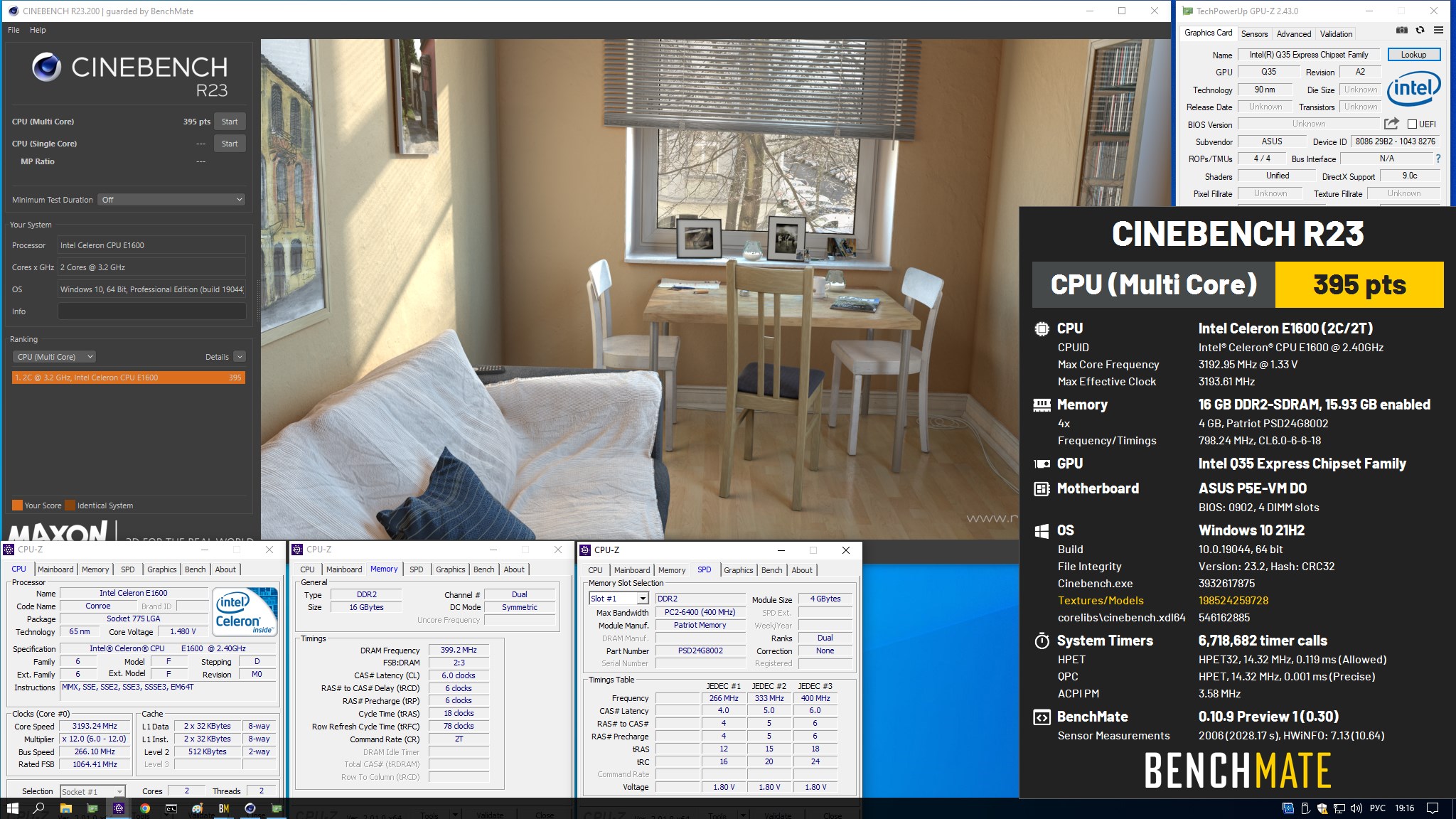Image resolution: width=1456 pixels, height=819 pixels.
Task: Select the 395 ranking entry bar
Action: [129, 378]
